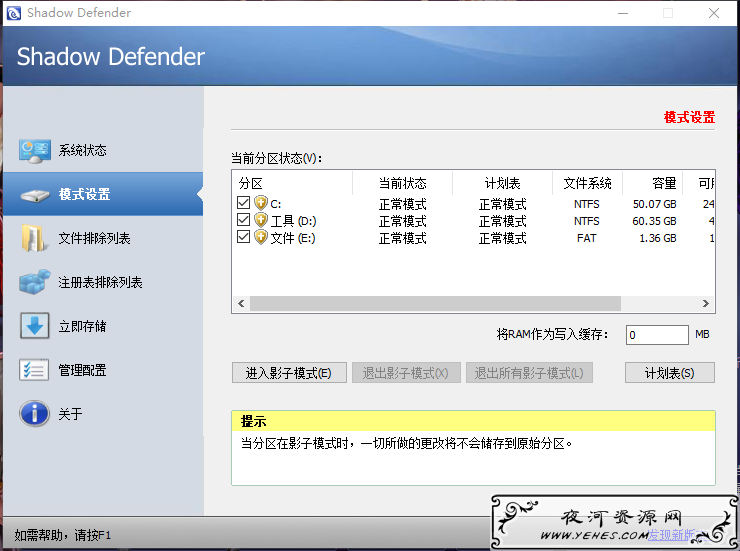
Task: Click the shield icon for C: partition
Action: 261,203
